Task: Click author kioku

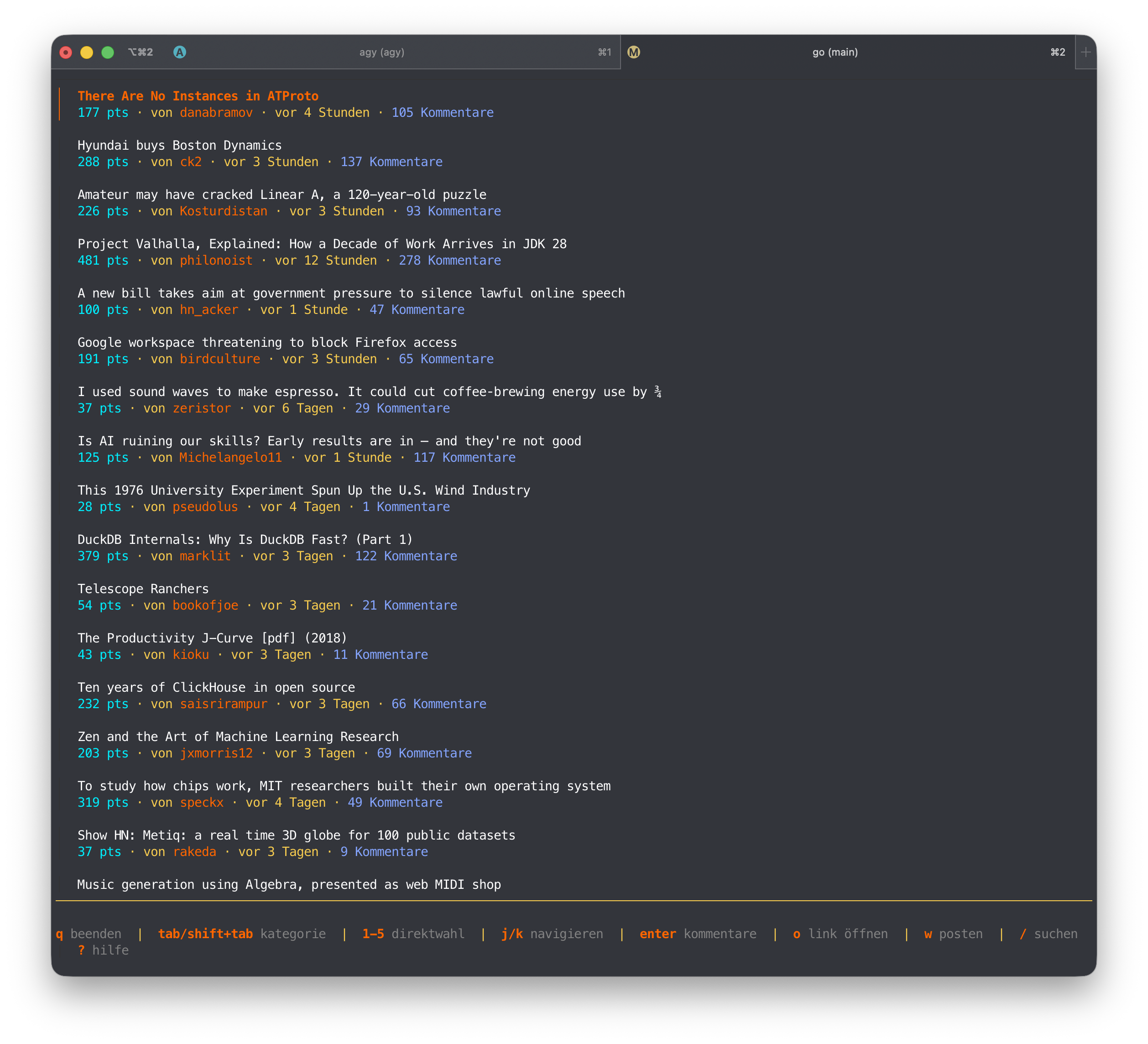Action: (191, 654)
